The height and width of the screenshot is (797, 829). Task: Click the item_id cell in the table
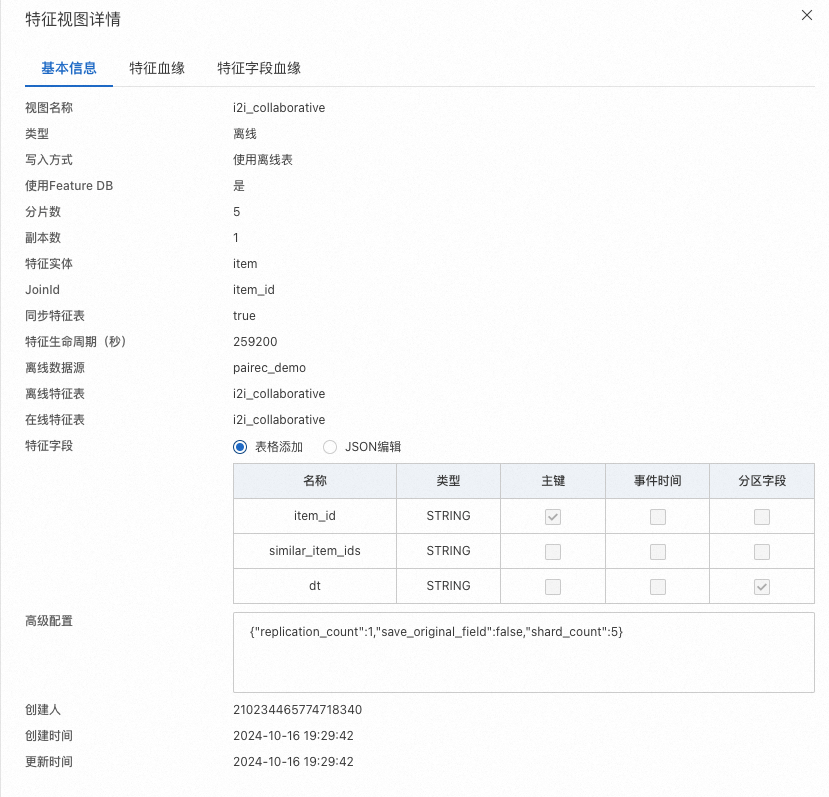pyautogui.click(x=314, y=516)
